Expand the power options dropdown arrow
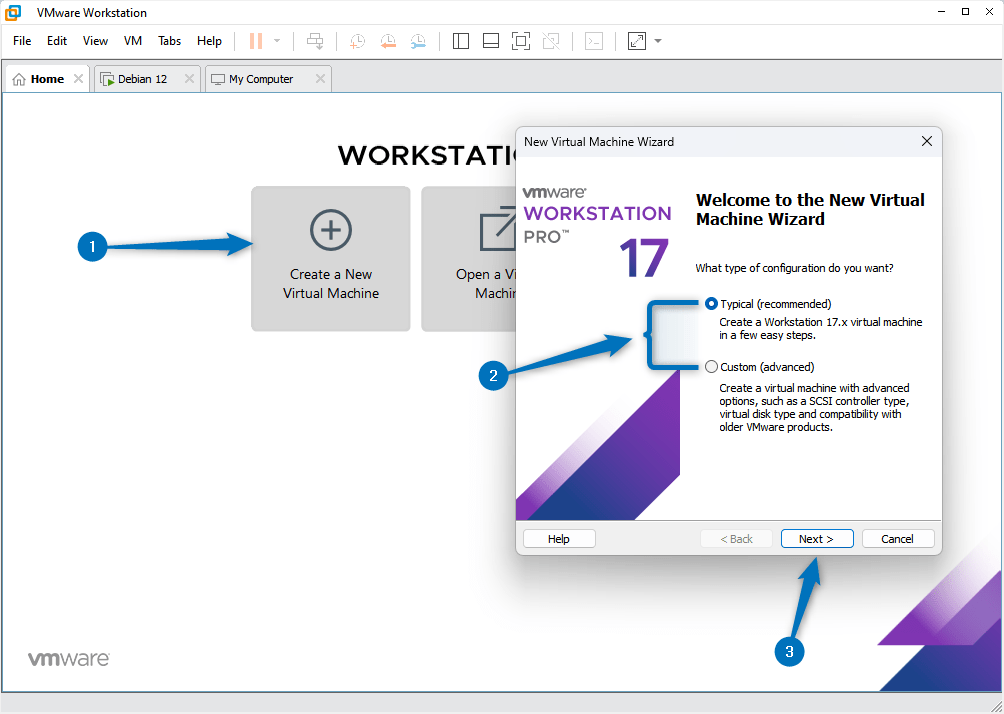 (277, 41)
